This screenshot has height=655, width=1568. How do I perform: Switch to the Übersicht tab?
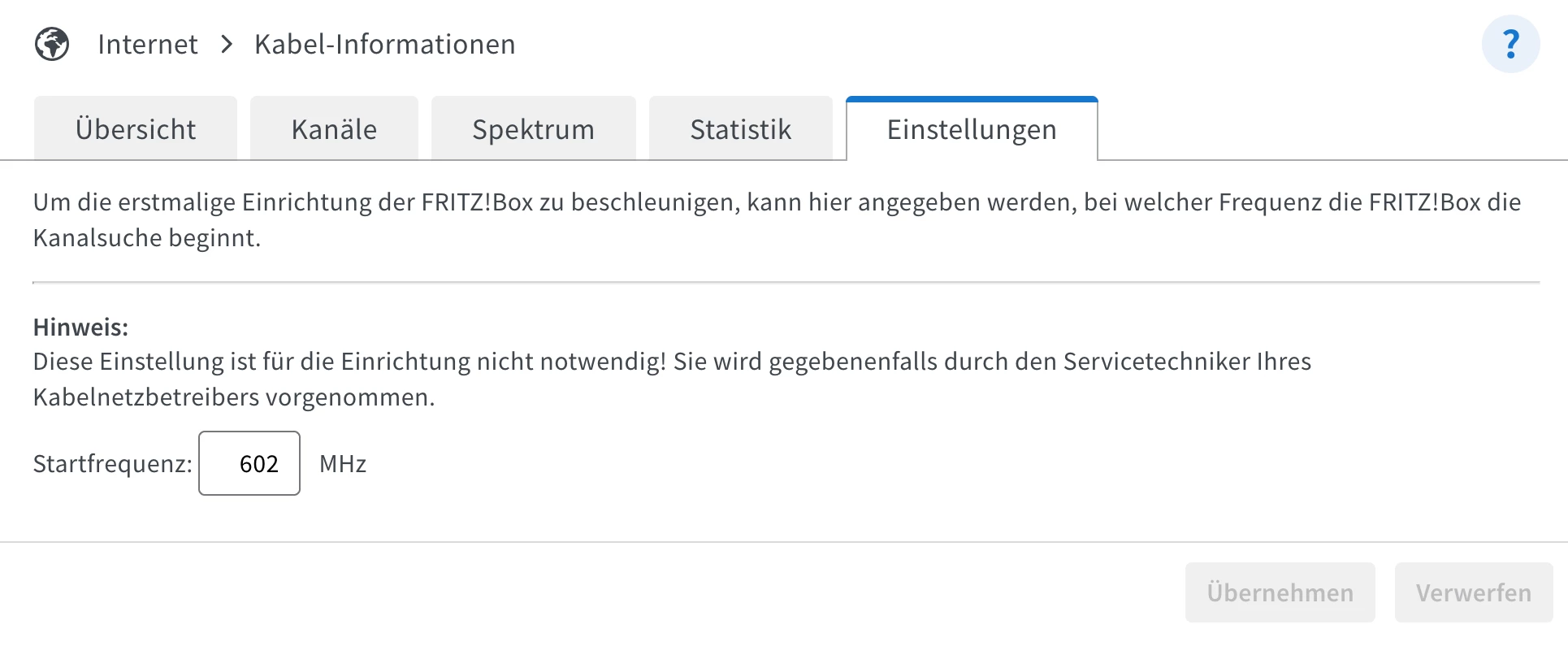click(x=136, y=129)
